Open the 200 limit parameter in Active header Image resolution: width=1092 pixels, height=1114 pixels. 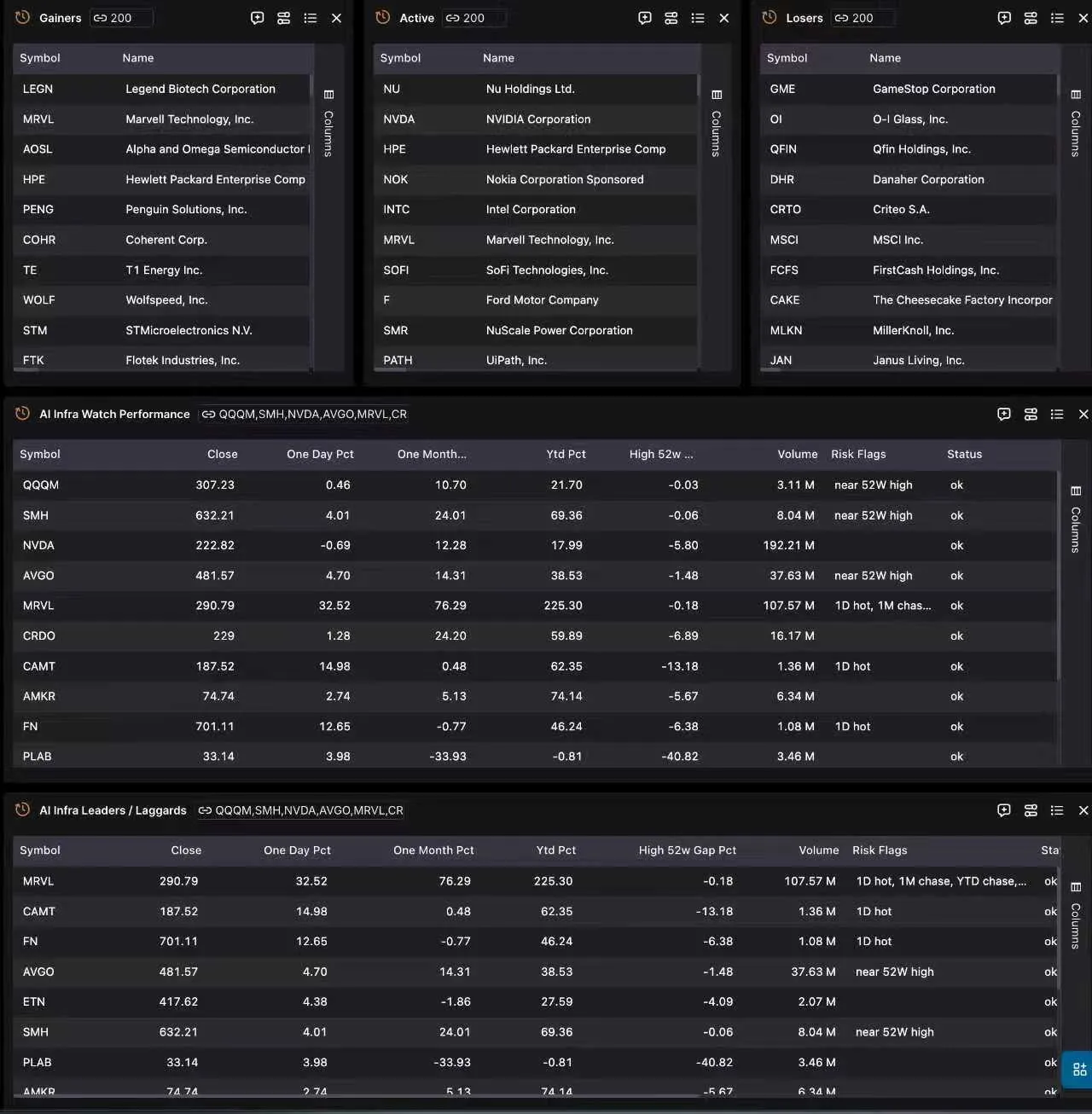[x=473, y=18]
